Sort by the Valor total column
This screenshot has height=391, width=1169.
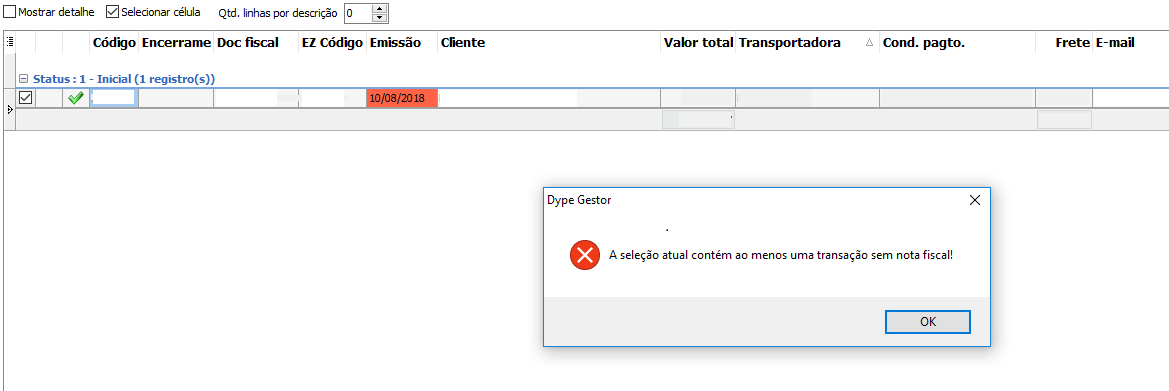coord(698,43)
